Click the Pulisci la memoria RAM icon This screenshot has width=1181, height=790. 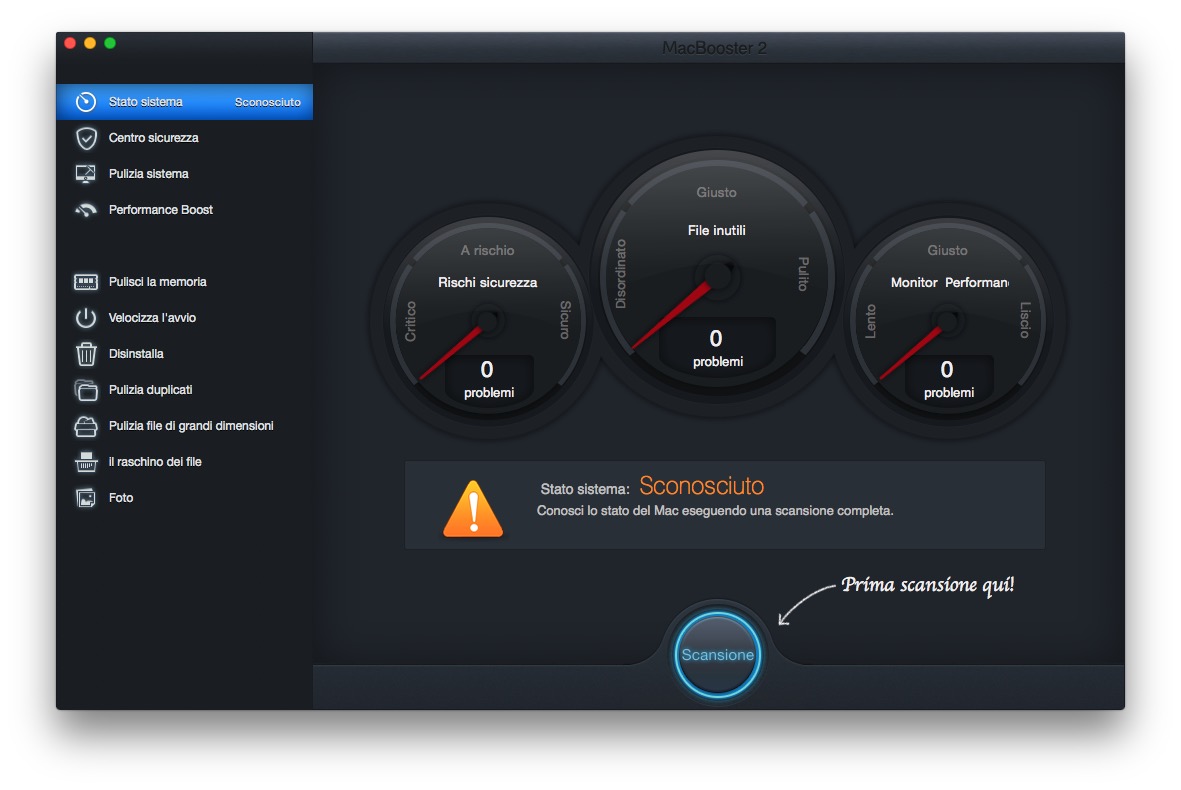pos(86,282)
